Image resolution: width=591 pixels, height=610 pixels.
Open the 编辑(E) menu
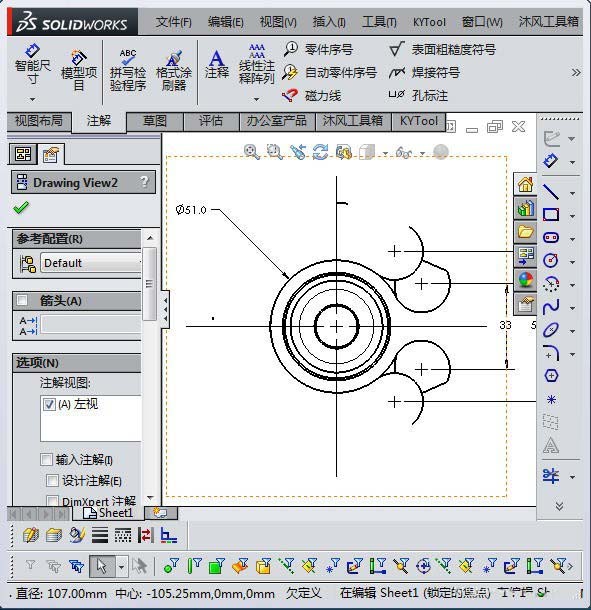tap(225, 22)
